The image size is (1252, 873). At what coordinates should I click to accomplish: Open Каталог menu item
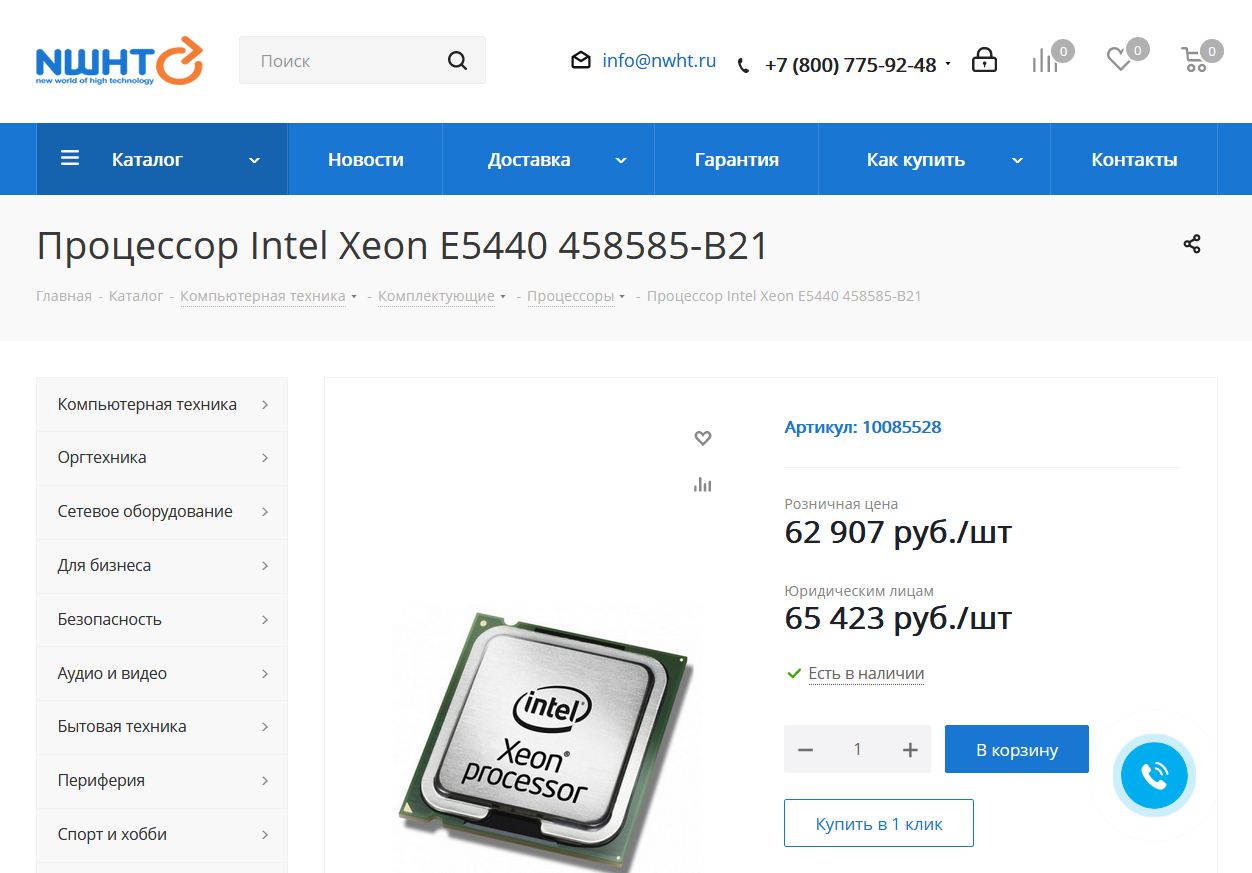coord(147,159)
